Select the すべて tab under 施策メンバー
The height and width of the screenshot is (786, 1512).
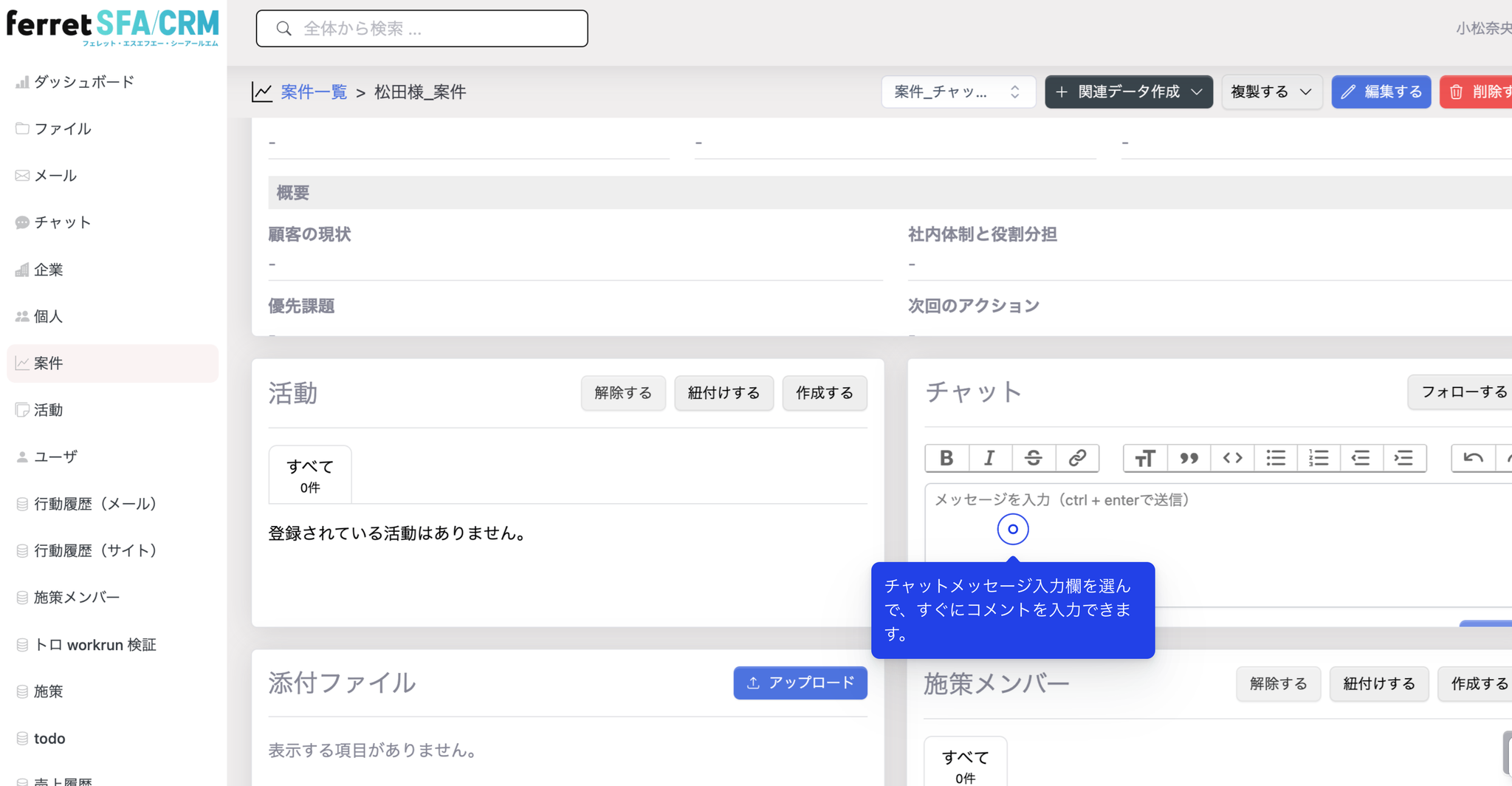tap(966, 762)
